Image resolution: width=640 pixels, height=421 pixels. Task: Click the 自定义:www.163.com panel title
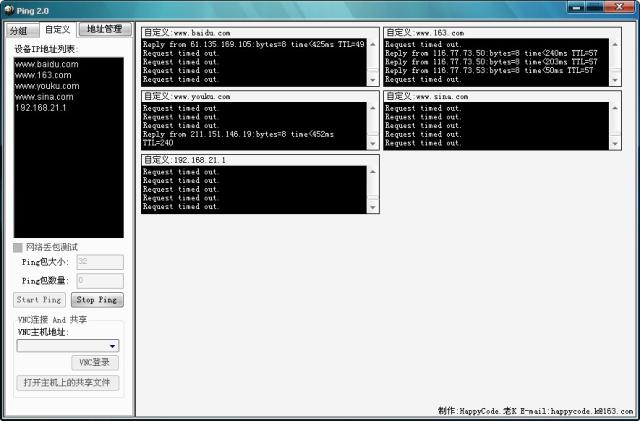(x=425, y=33)
